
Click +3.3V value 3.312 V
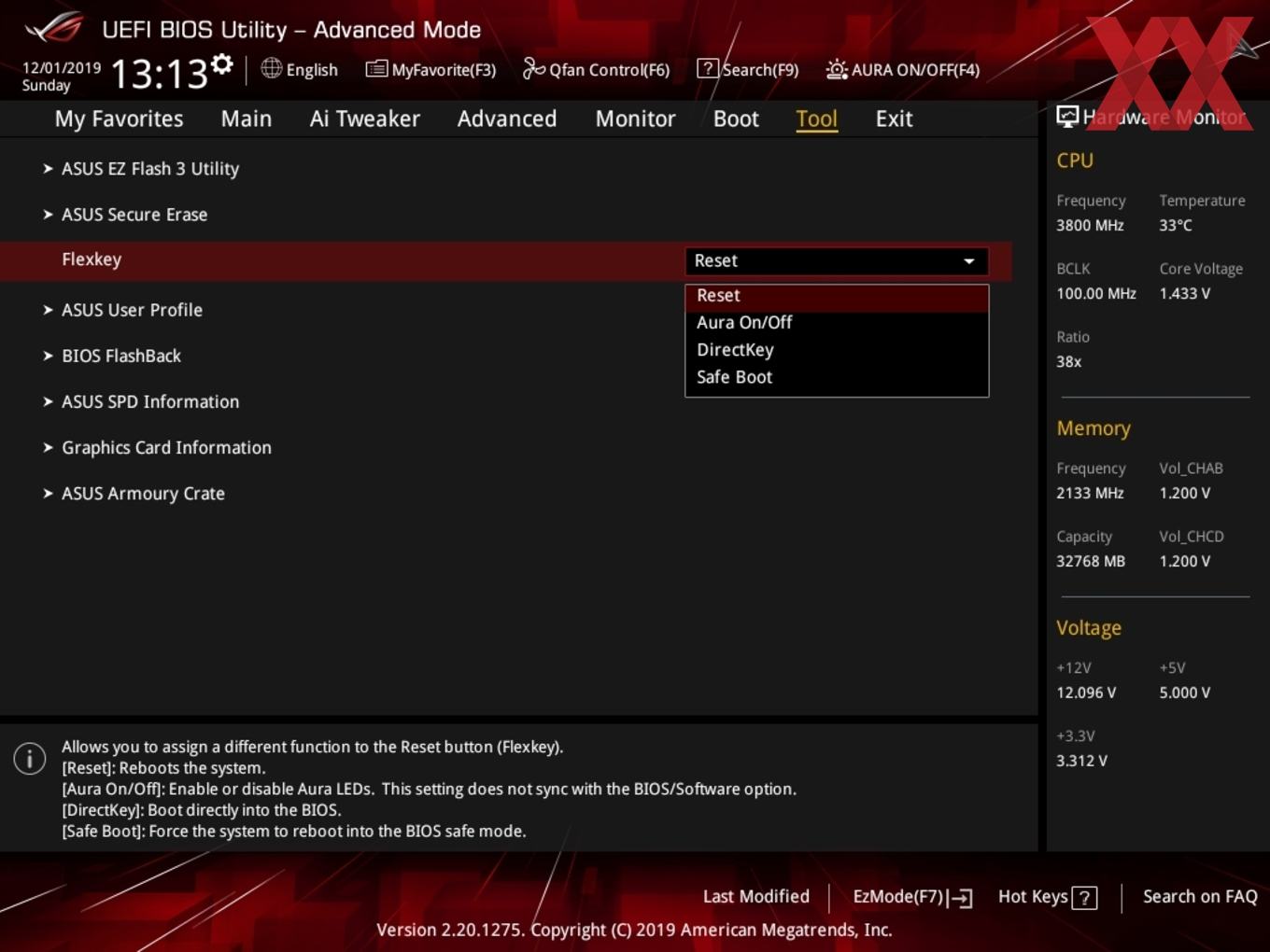(1081, 761)
